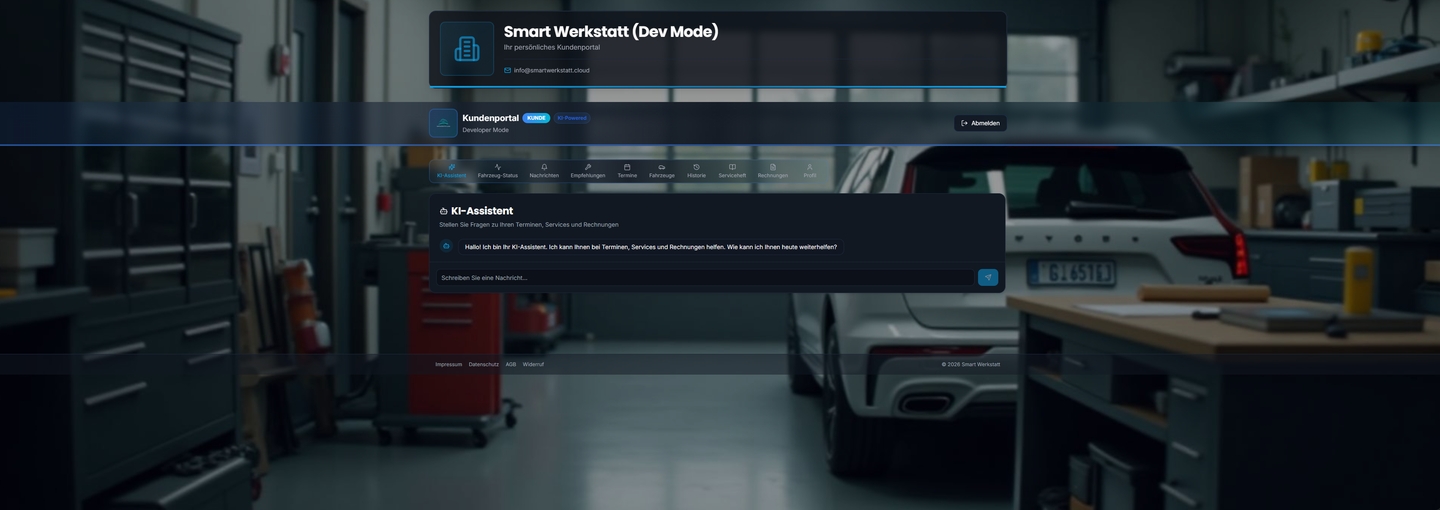1440x510 pixels.
Task: Open the Datenschutz footer link
Action: coord(484,364)
